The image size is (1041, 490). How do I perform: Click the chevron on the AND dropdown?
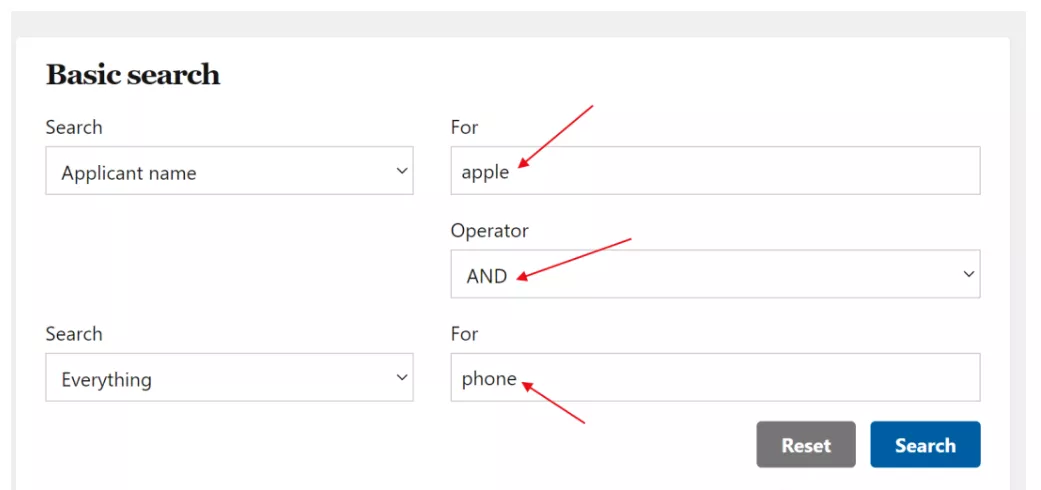tap(968, 274)
